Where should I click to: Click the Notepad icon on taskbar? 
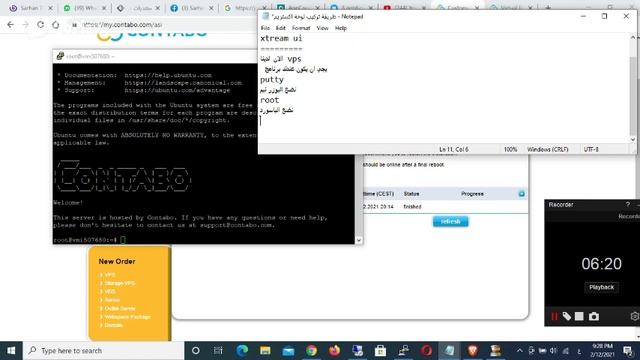tap(449, 351)
